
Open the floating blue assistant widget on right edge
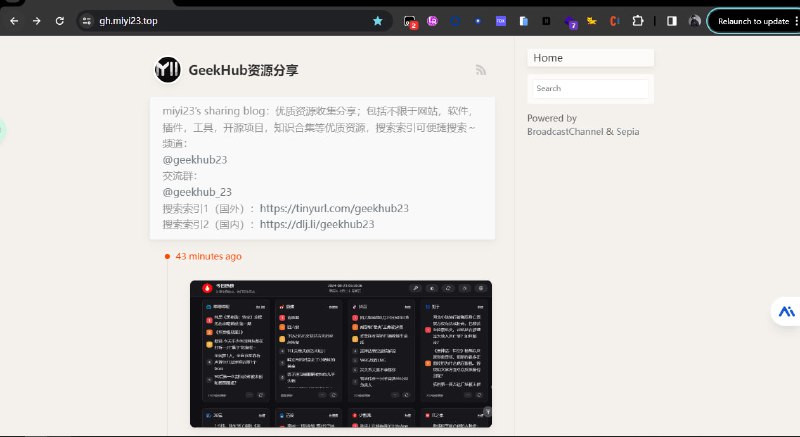tap(787, 312)
